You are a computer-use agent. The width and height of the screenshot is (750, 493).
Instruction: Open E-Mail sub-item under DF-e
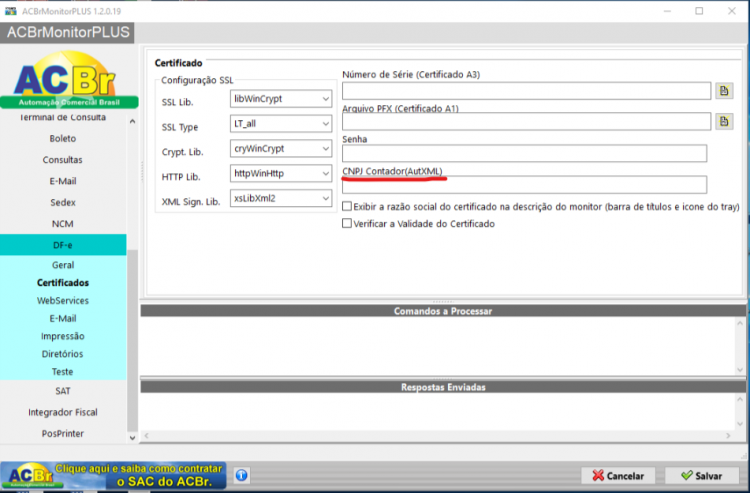click(63, 318)
